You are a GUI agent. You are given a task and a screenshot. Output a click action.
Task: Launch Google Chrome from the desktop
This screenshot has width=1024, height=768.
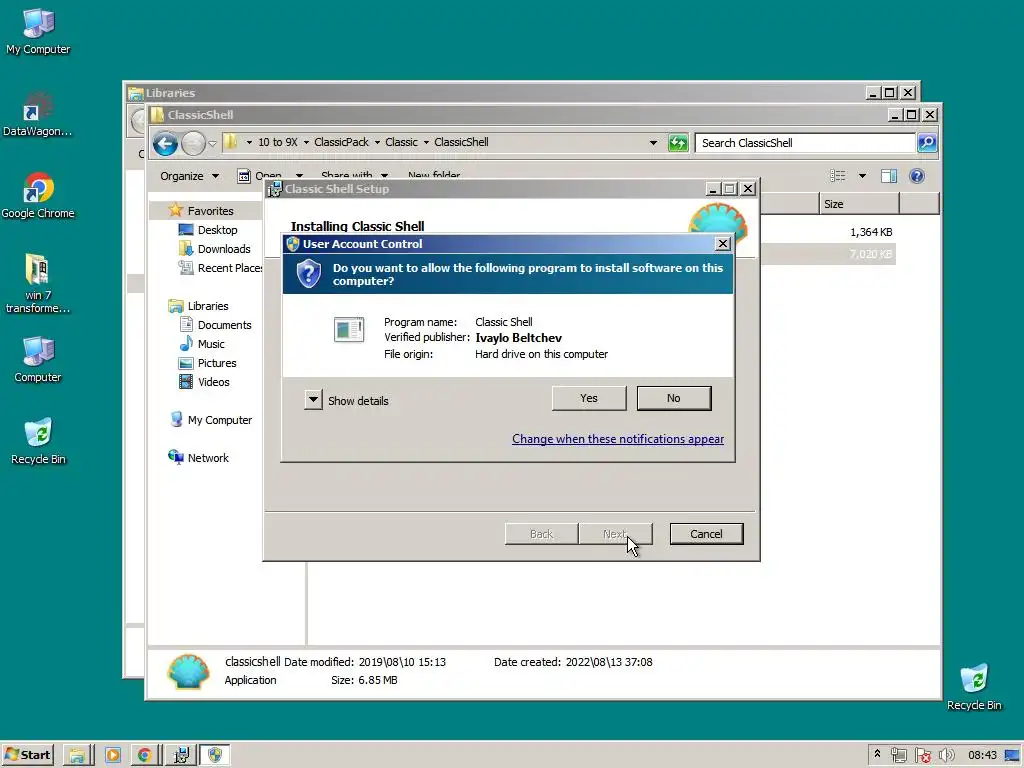(38, 196)
